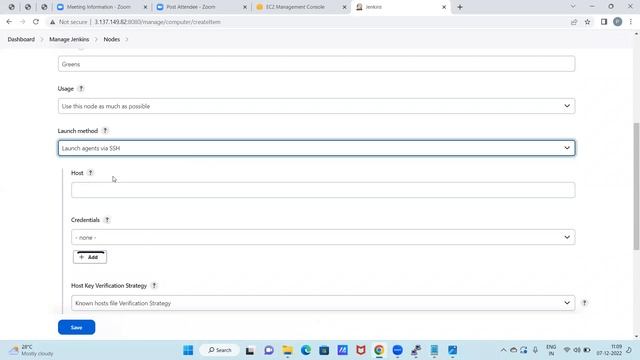Select the Jenkins browser tab
Viewport: 640px width, 360px height.
tap(400, 7)
